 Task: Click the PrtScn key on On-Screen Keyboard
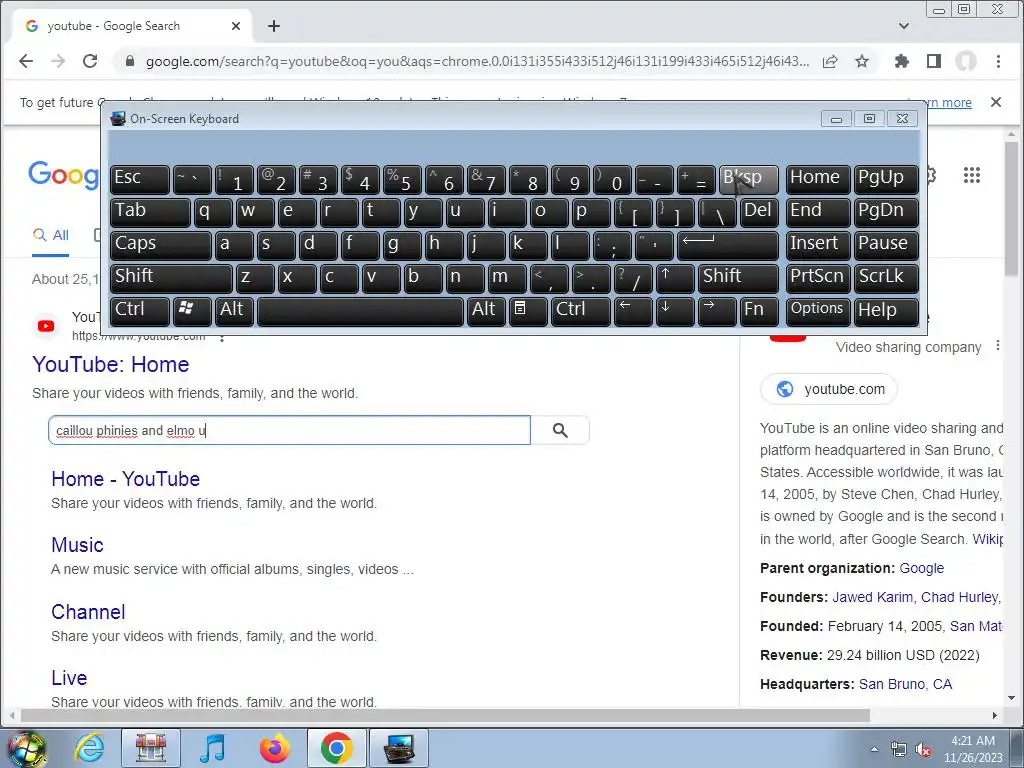coord(818,279)
